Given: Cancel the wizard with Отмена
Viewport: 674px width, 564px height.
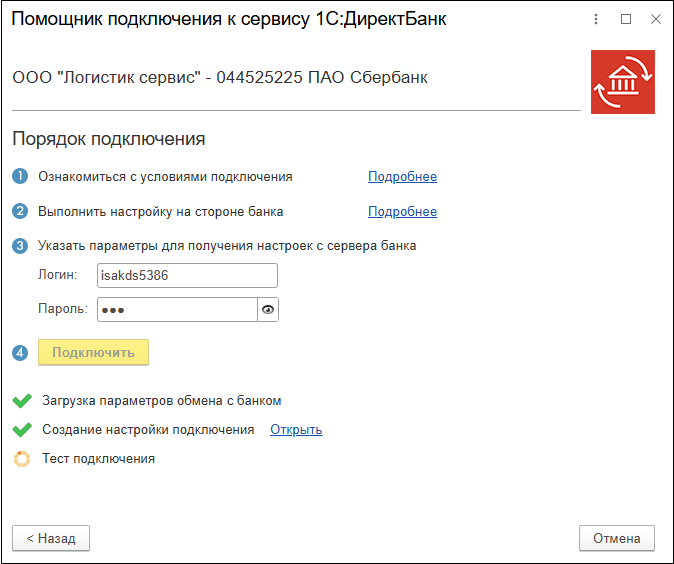Looking at the screenshot, I should (617, 538).
